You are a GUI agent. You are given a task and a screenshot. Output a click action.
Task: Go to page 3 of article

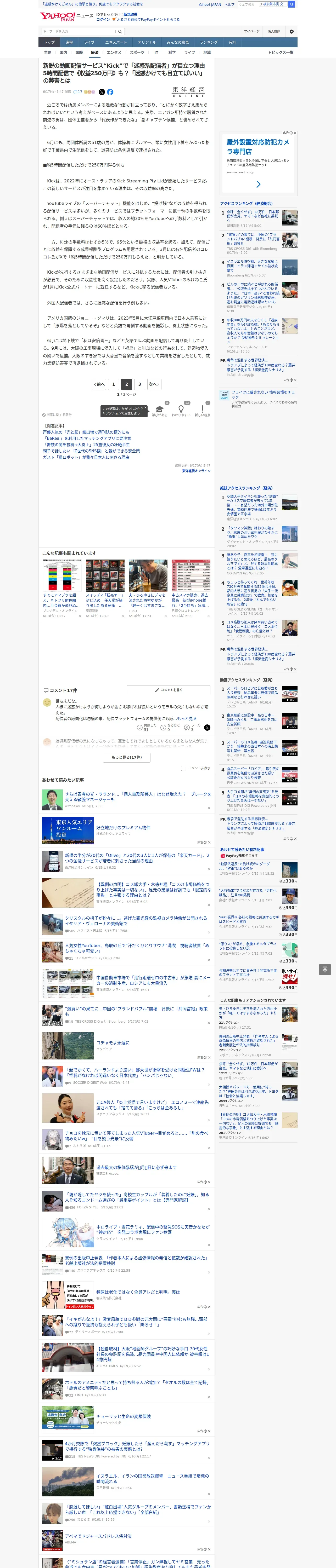(x=140, y=384)
